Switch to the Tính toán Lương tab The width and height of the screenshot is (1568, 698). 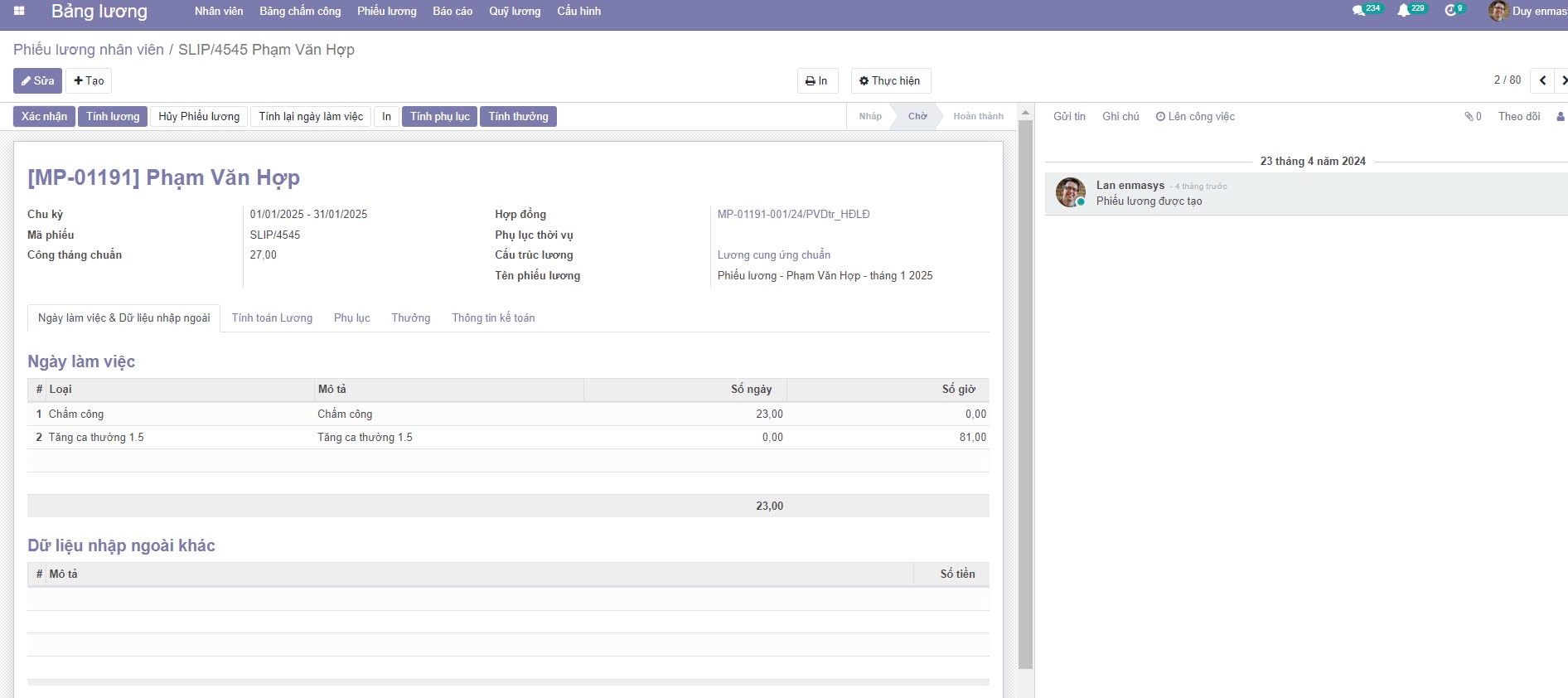tap(272, 318)
